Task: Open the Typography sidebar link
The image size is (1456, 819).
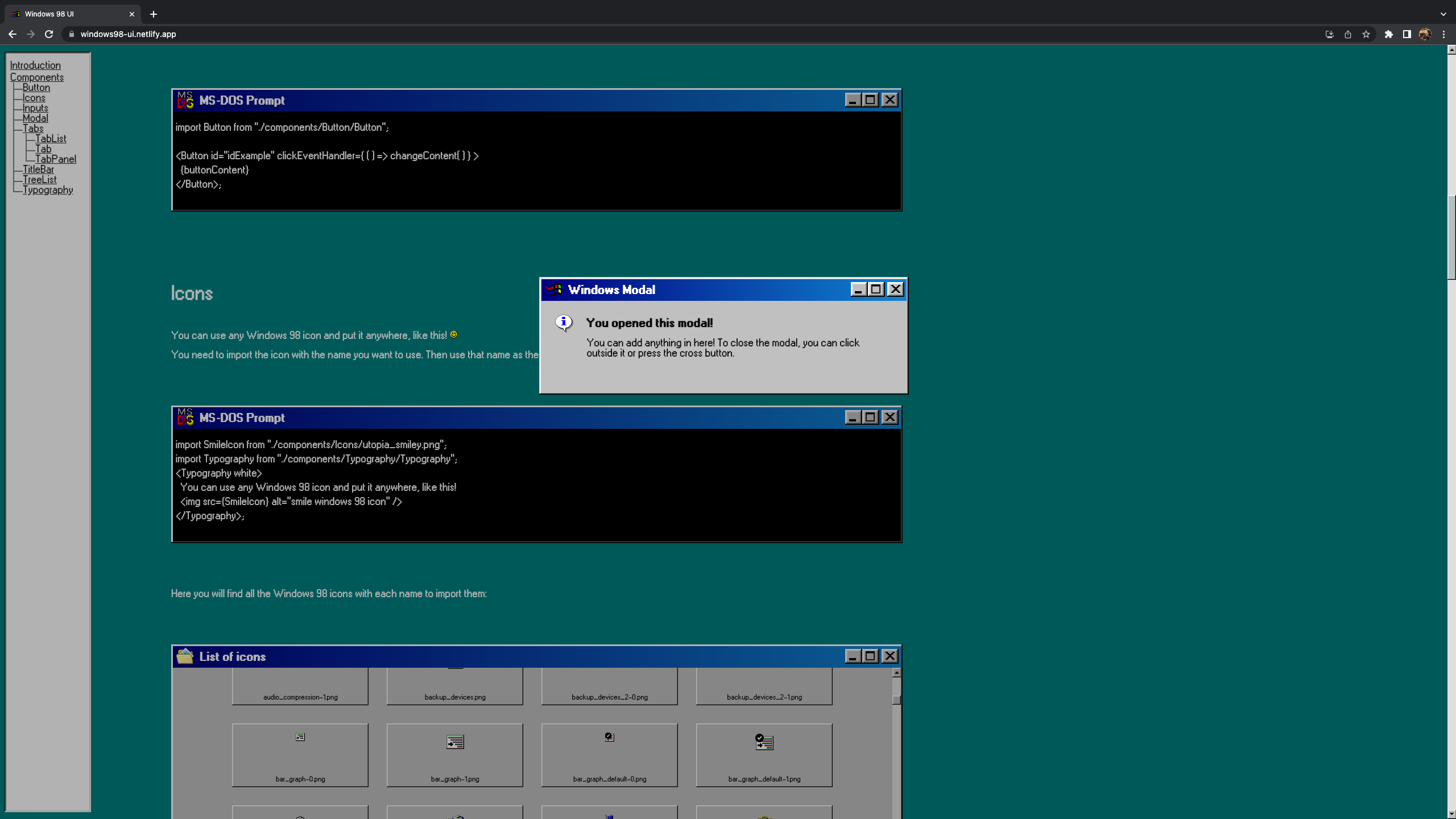Action: 48,190
